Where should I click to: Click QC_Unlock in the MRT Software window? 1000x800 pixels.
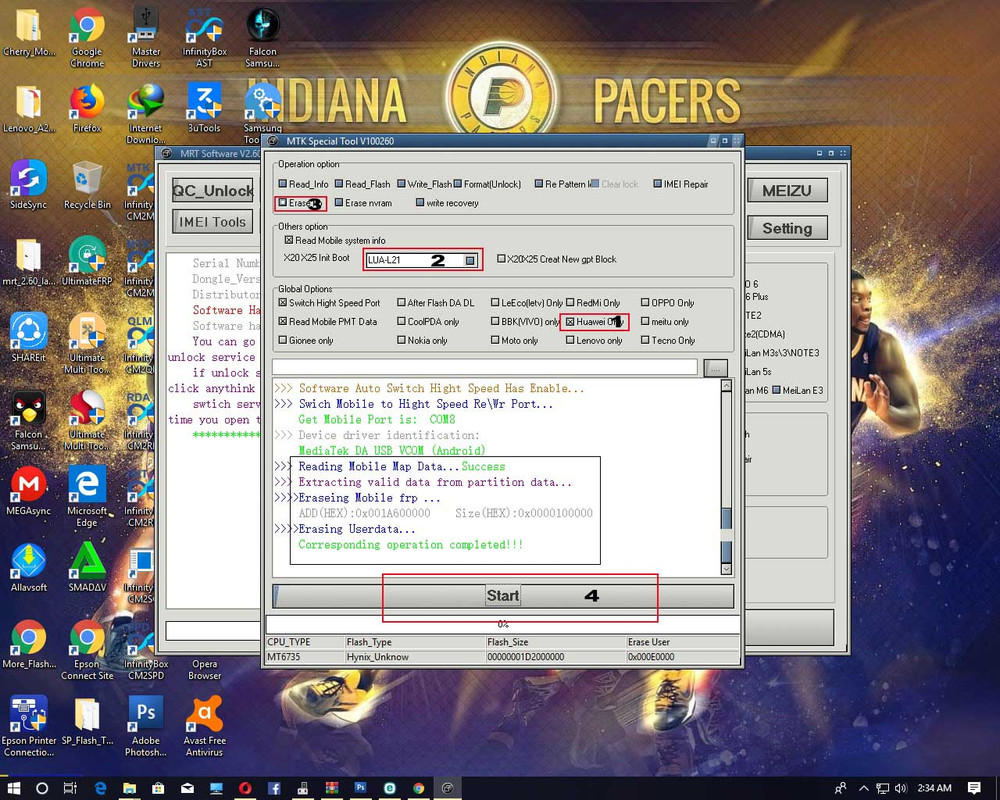(212, 191)
